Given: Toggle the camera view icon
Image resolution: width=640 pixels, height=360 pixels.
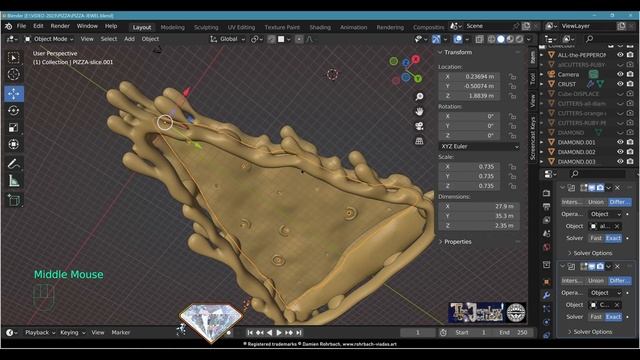Looking at the screenshot, I should pos(419,126).
